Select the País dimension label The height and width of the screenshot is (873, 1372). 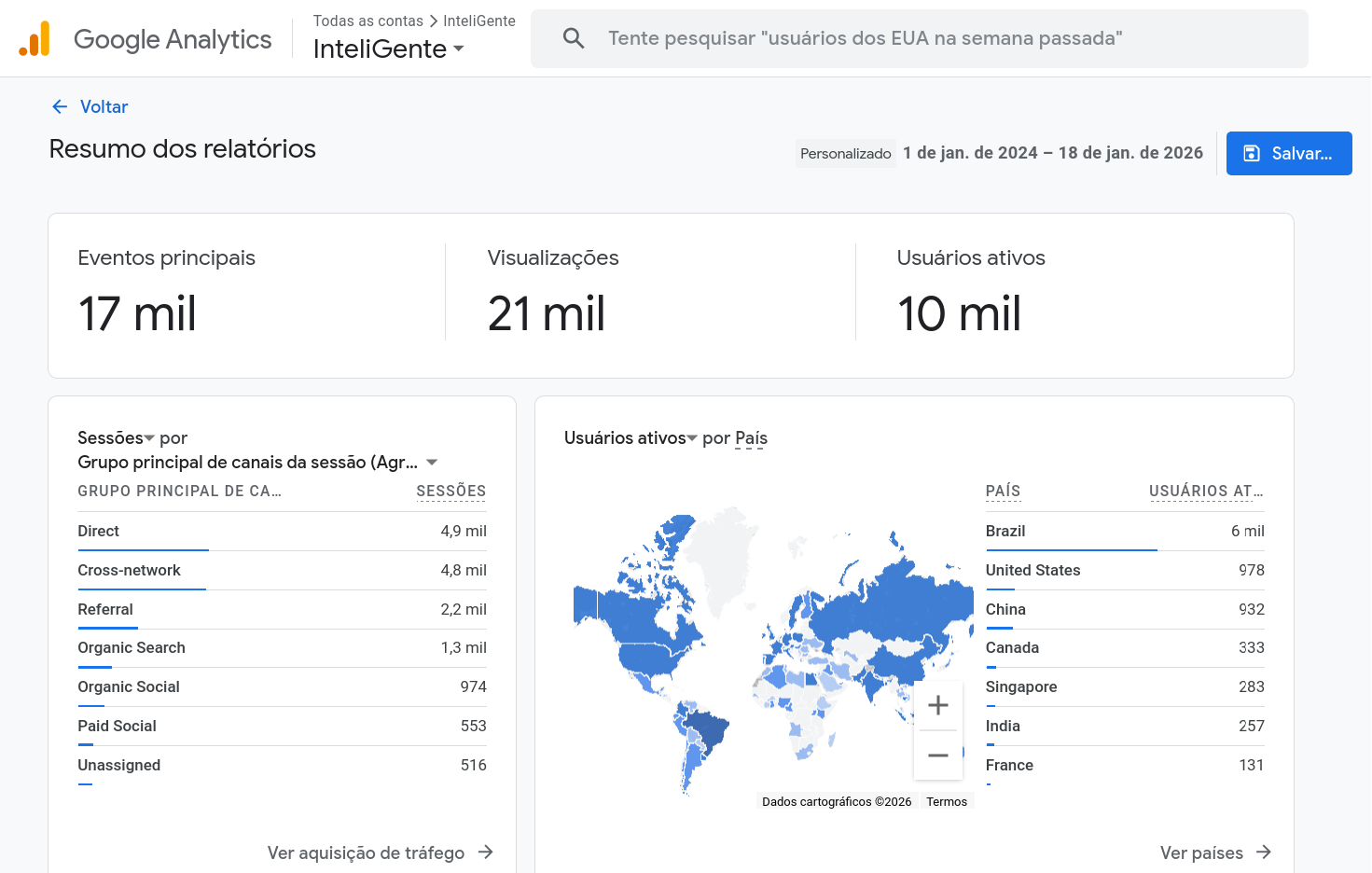pos(751,438)
